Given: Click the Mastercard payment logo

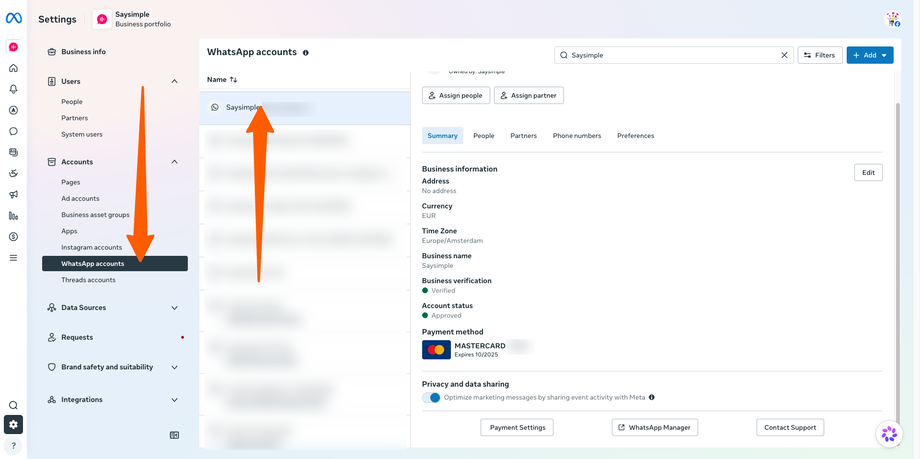Looking at the screenshot, I should [436, 350].
